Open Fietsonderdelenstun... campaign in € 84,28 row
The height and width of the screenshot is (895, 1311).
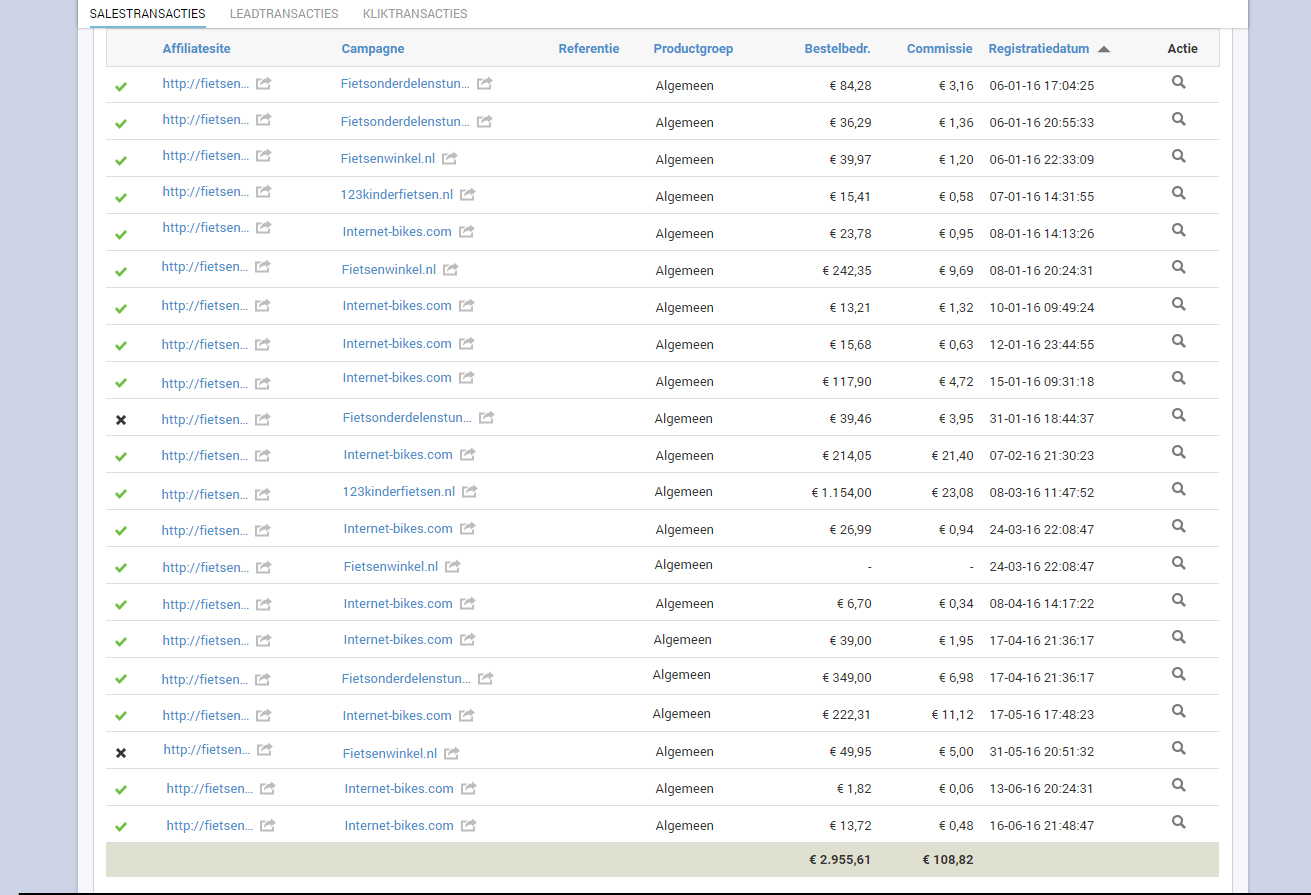tap(405, 84)
